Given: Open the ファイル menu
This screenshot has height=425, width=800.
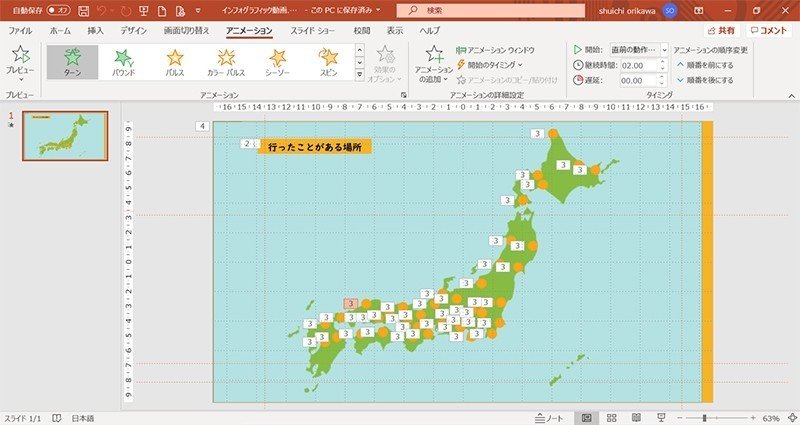Looking at the screenshot, I should click(20, 31).
